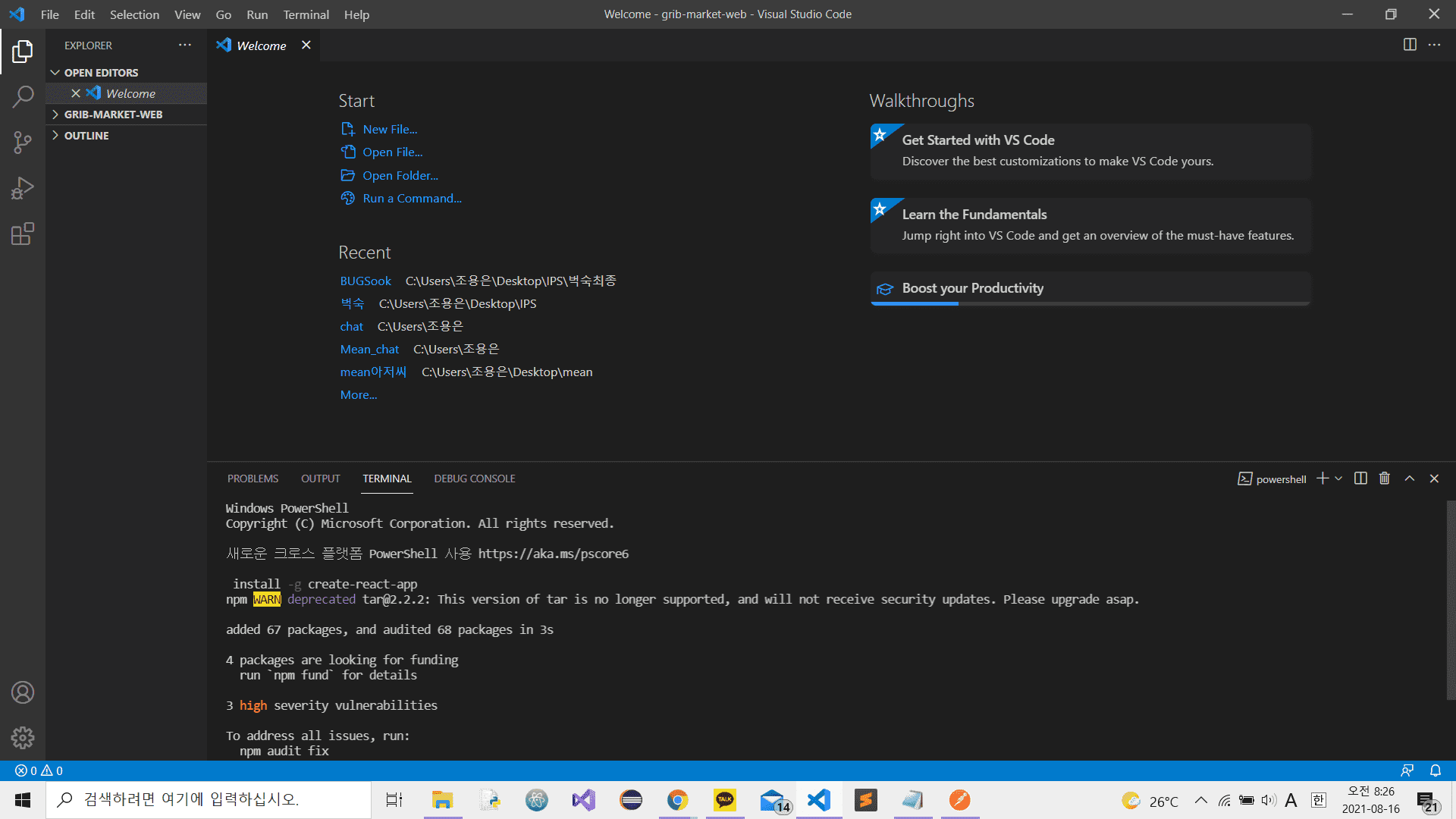
Task: Open errors and warnings status indicator
Action: 39,770
